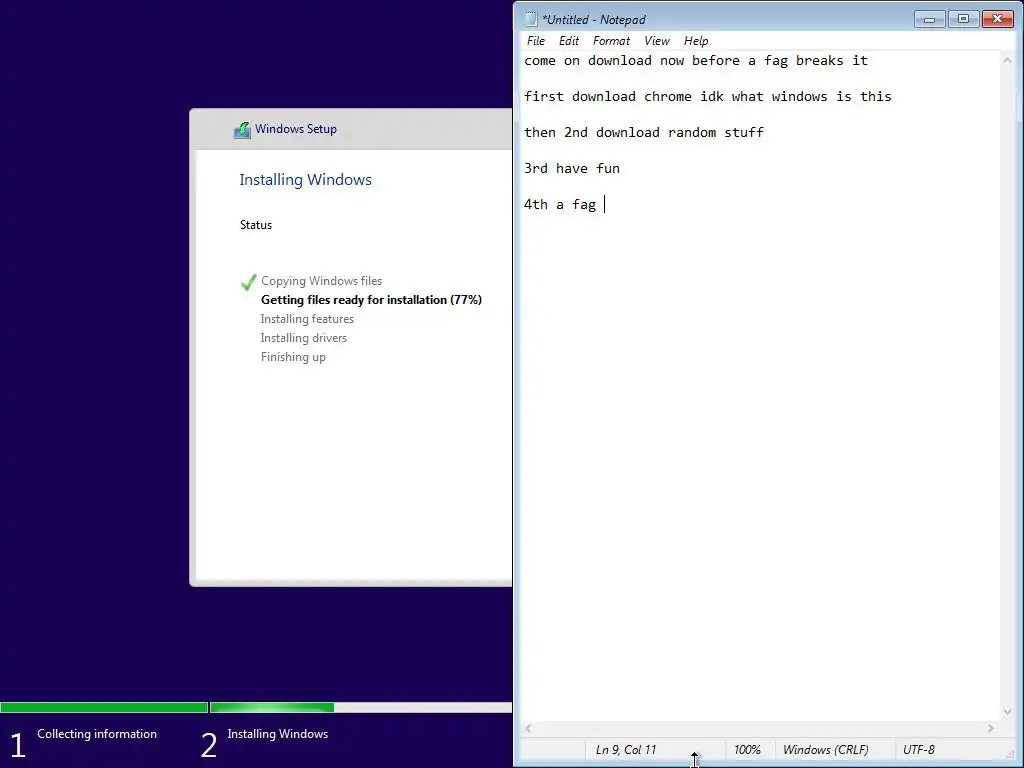Click the Installing Windows progress bar
1024x768 pixels.
pyautogui.click(x=361, y=707)
